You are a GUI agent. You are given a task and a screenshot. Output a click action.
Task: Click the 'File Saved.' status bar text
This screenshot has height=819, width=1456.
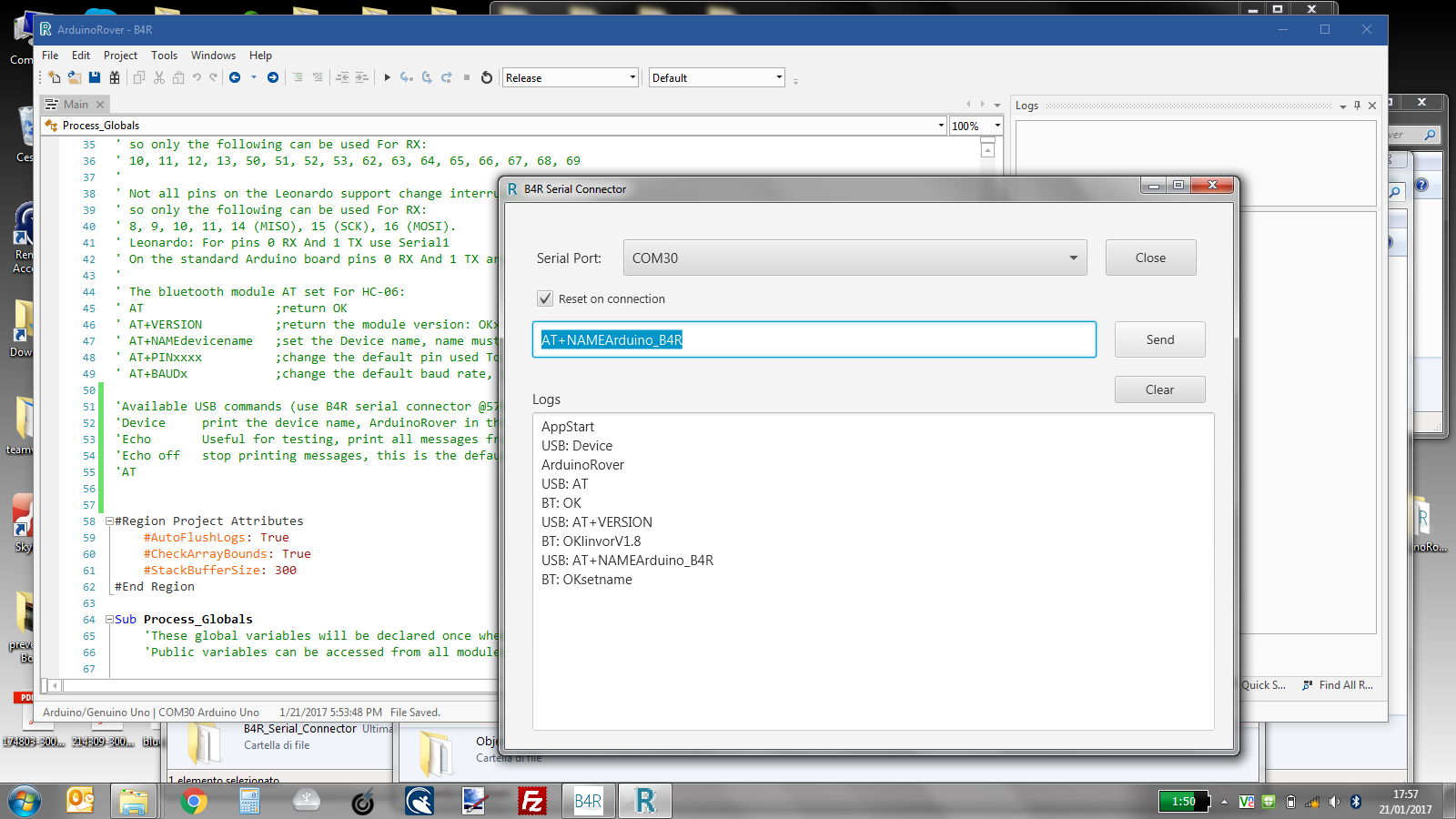coord(415,713)
